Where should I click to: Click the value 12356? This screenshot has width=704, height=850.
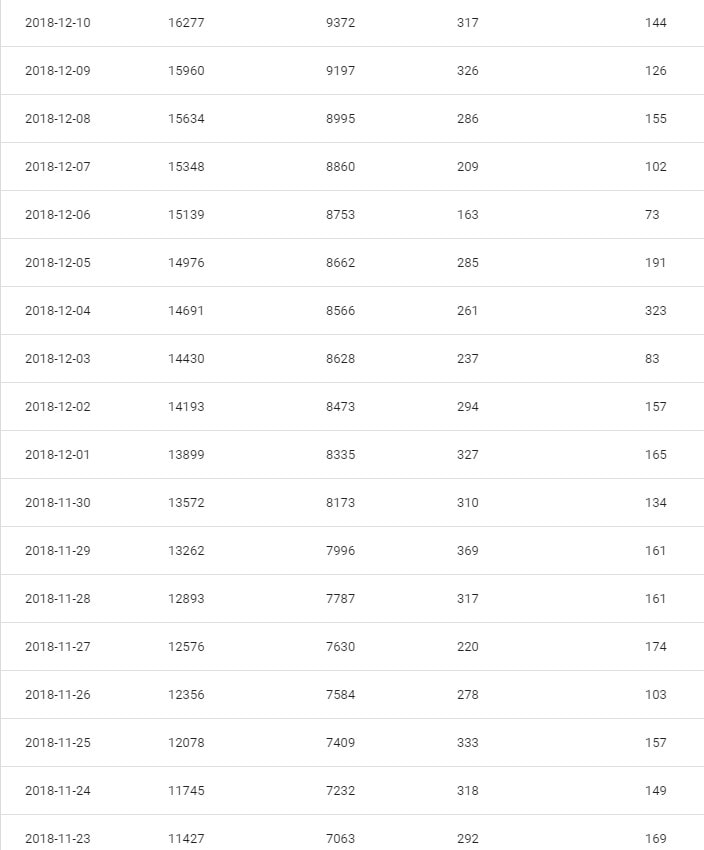click(x=186, y=695)
